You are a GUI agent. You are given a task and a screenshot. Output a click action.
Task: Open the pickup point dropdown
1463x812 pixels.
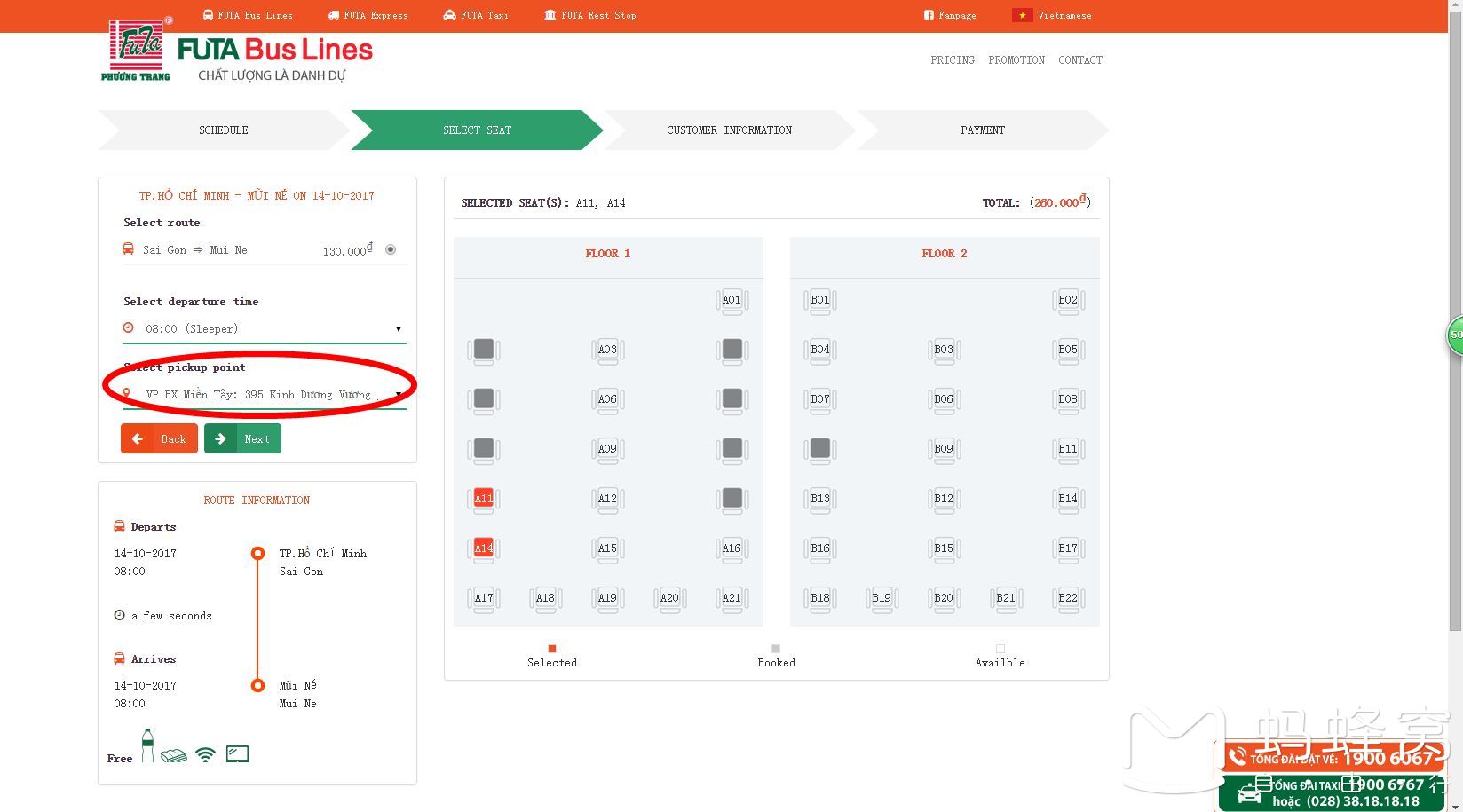pos(265,395)
